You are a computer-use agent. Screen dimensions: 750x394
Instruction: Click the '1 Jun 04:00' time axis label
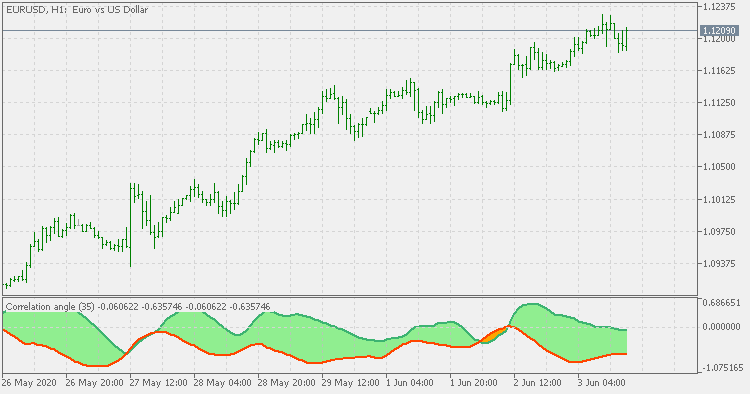(x=410, y=383)
